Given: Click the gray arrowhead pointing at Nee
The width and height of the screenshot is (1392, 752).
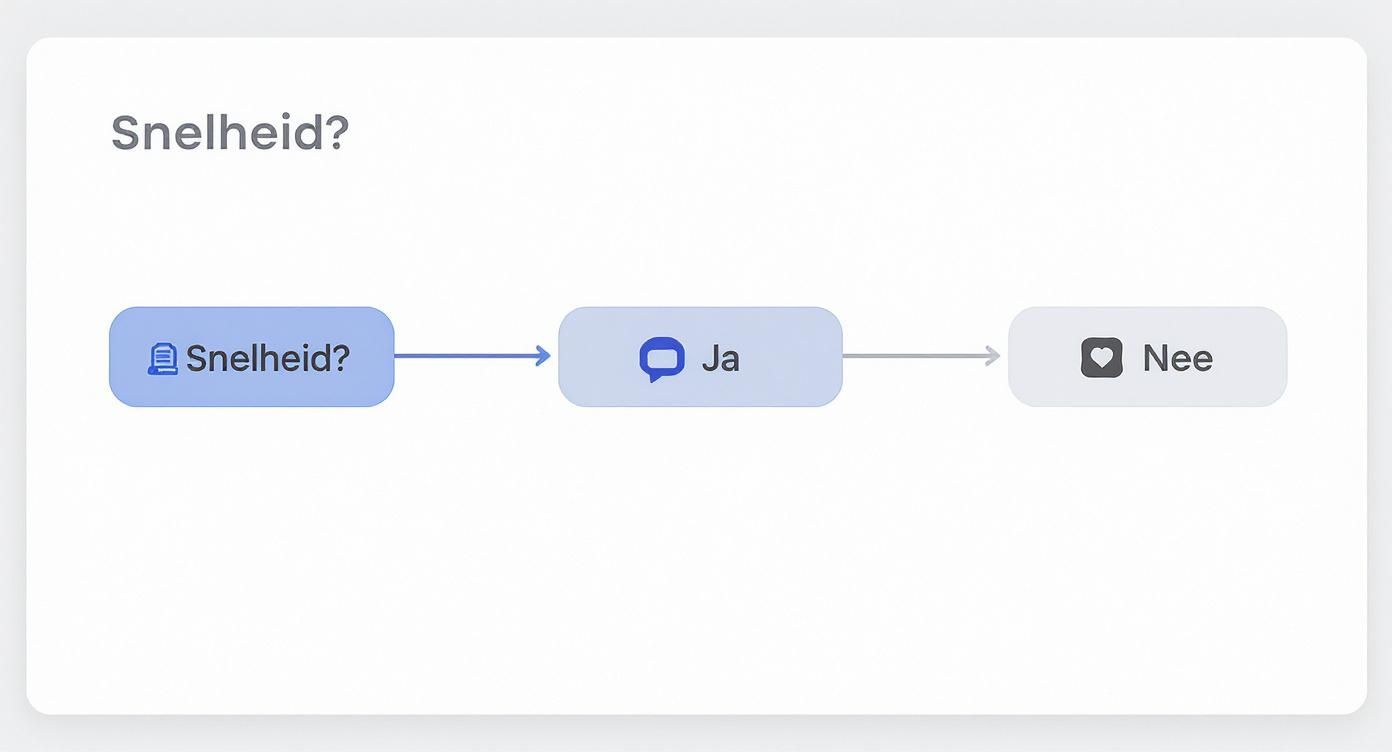Looking at the screenshot, I should [x=992, y=356].
